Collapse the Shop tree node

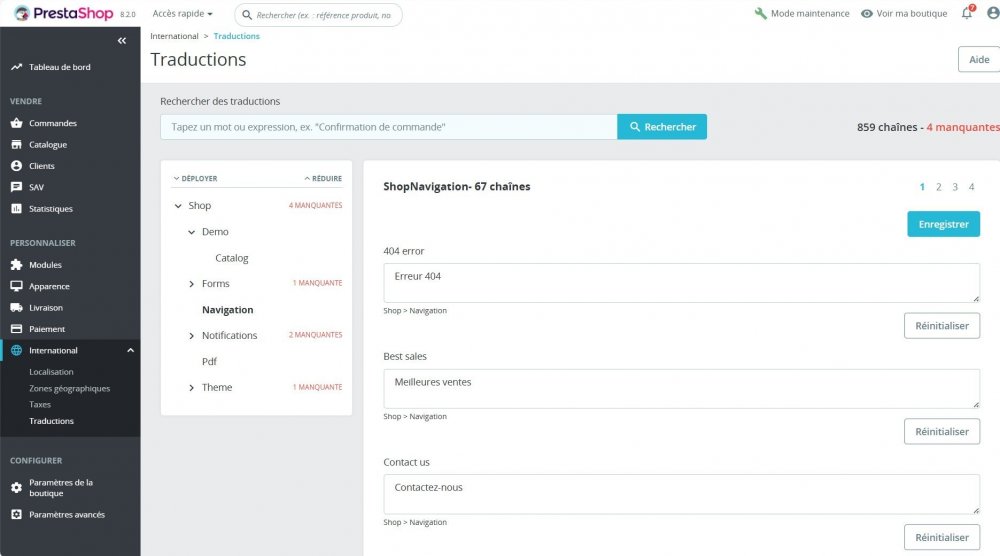[x=177, y=206]
